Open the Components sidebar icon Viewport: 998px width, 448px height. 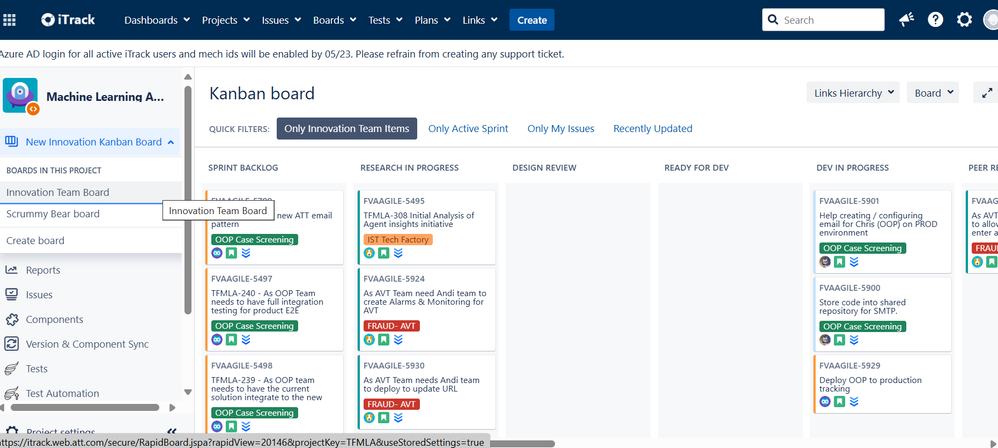(11, 319)
